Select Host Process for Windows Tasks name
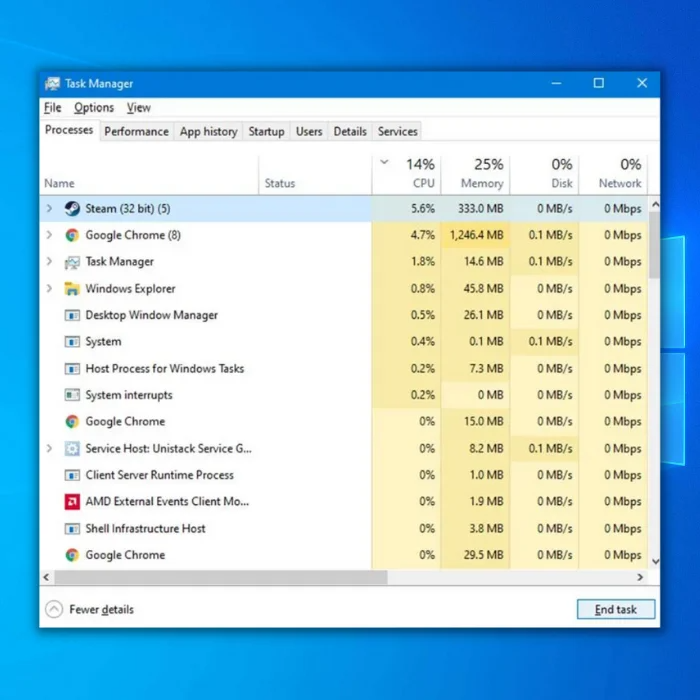 pos(165,368)
